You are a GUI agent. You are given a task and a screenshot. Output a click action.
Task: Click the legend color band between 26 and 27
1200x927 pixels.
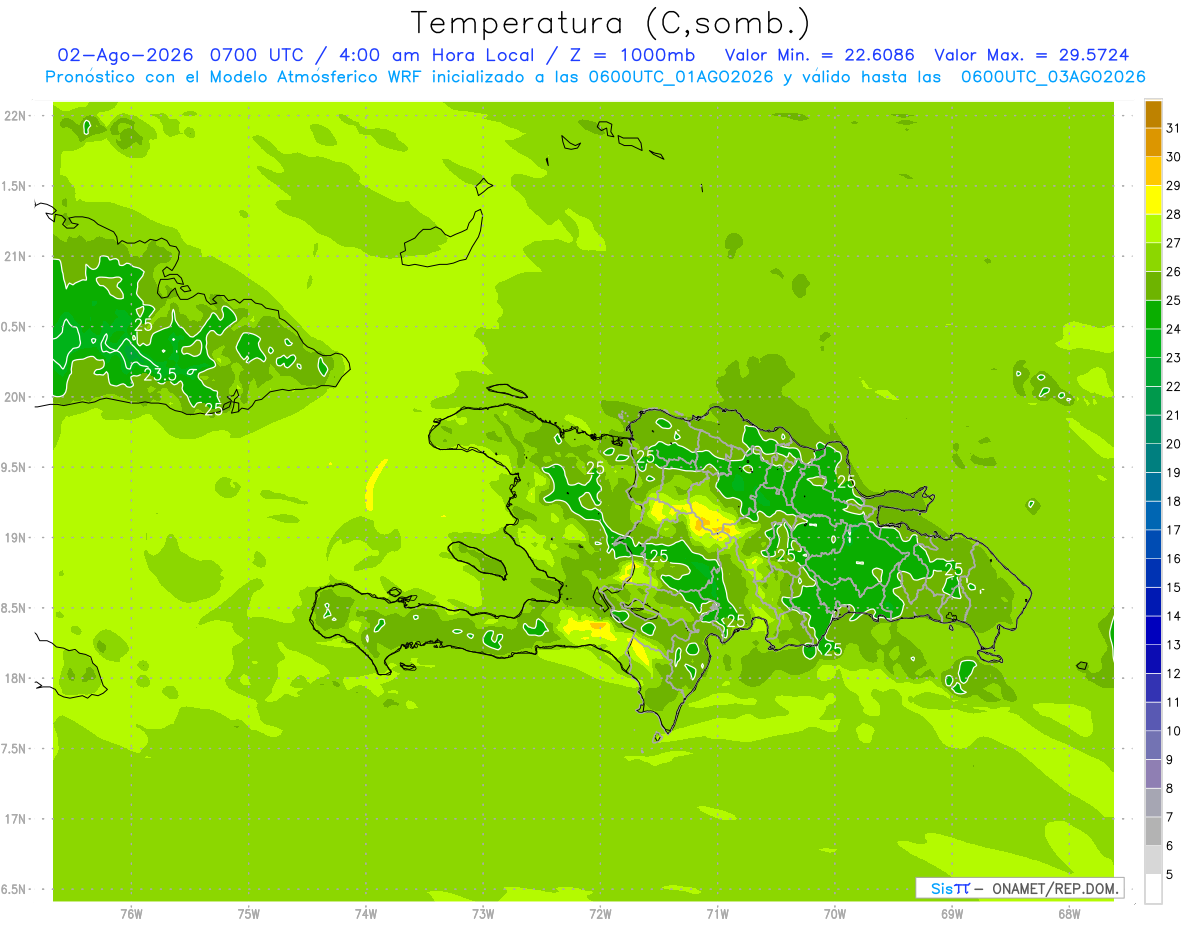click(x=1153, y=257)
